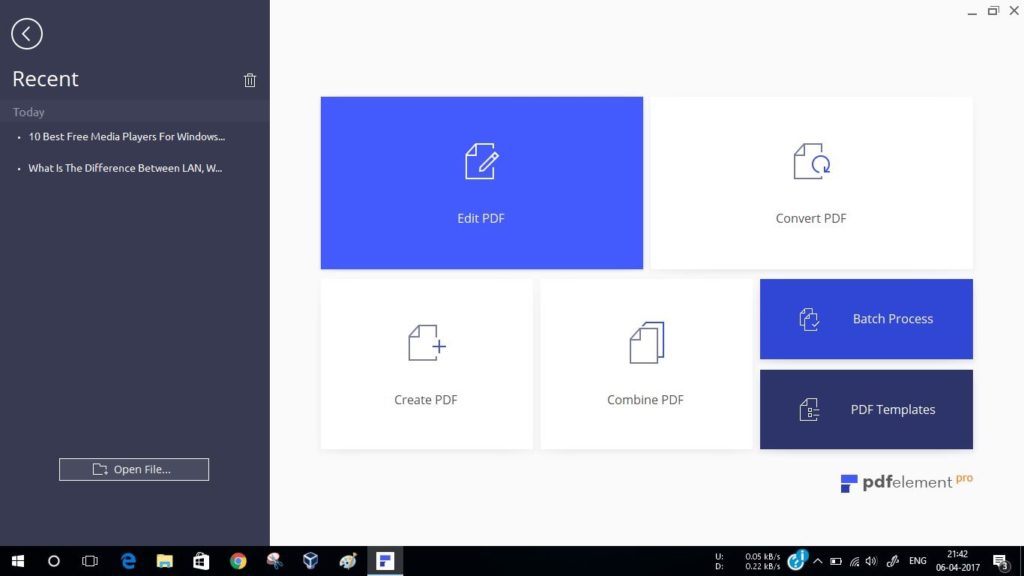Select the Create PDF tool

tap(426, 363)
